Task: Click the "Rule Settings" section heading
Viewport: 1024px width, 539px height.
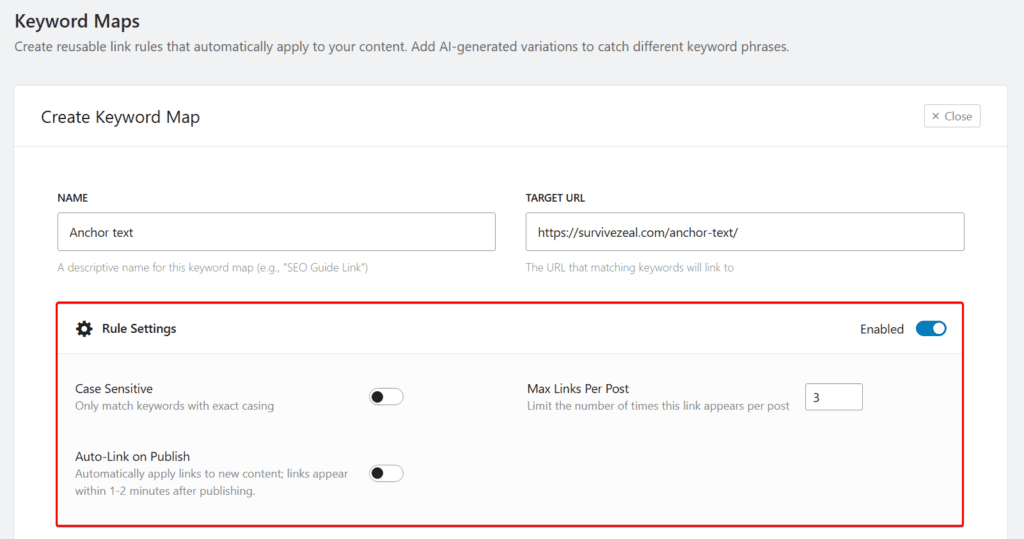Action: tap(139, 329)
